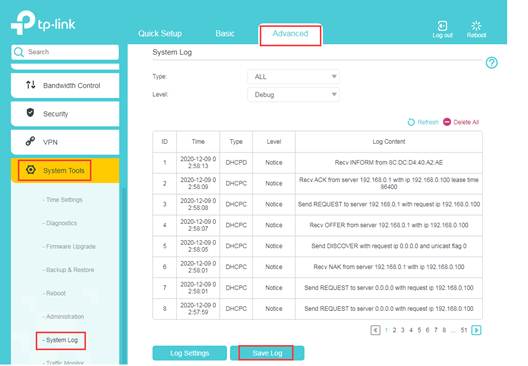Image resolution: width=528 pixels, height=366 pixels.
Task: Click in the Search input field
Action: tap(65, 52)
